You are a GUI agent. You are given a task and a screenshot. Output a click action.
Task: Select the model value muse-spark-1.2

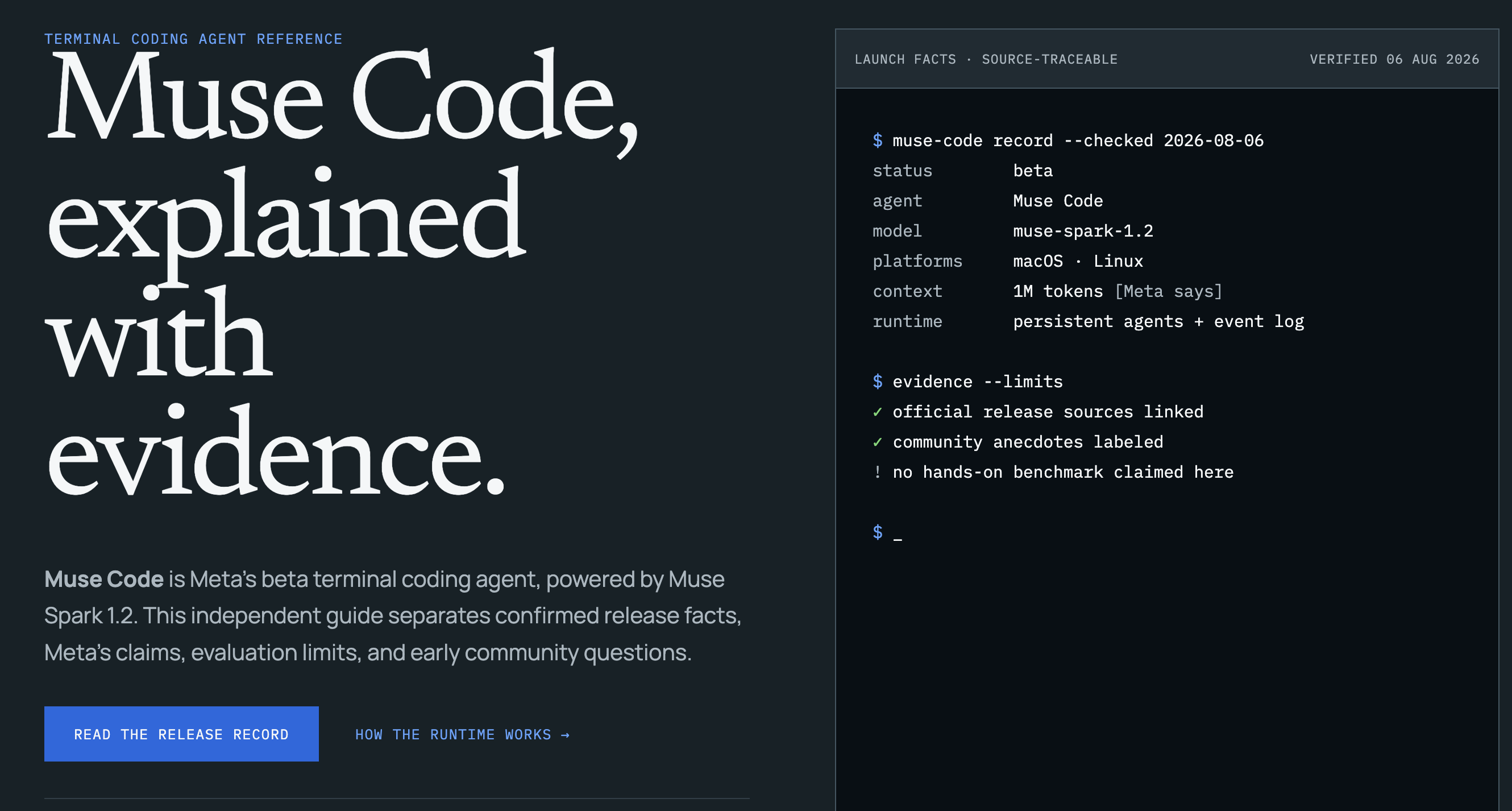pyautogui.click(x=1083, y=231)
